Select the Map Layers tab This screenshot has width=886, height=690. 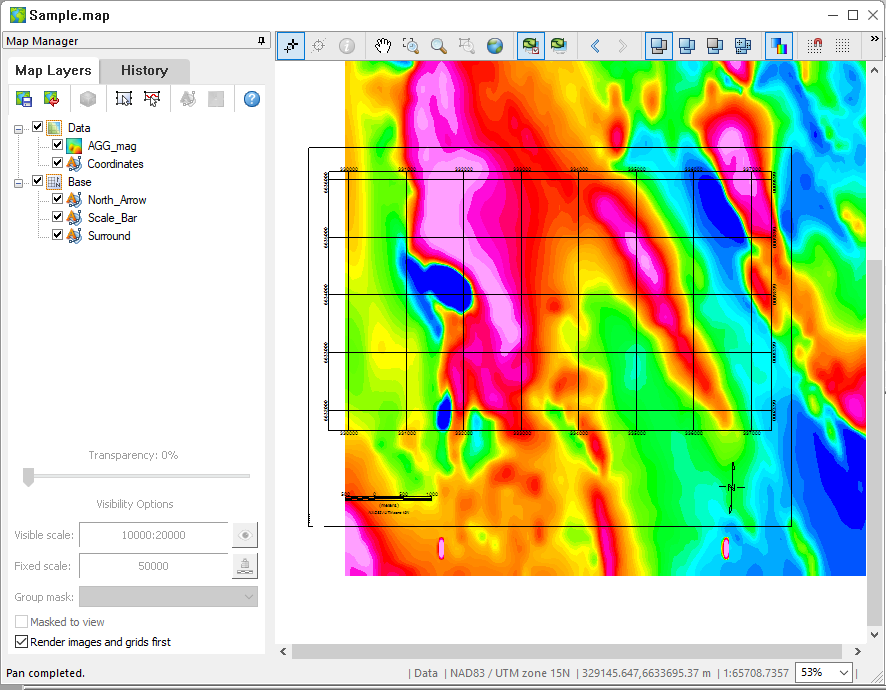(x=53, y=70)
